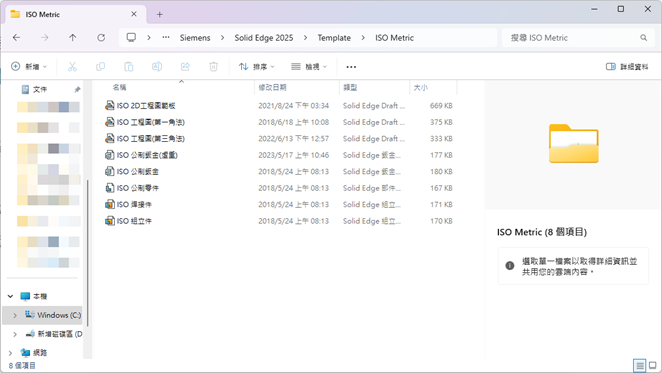
Task: Sort by 大小 (Size) column header
Action: pos(421,87)
